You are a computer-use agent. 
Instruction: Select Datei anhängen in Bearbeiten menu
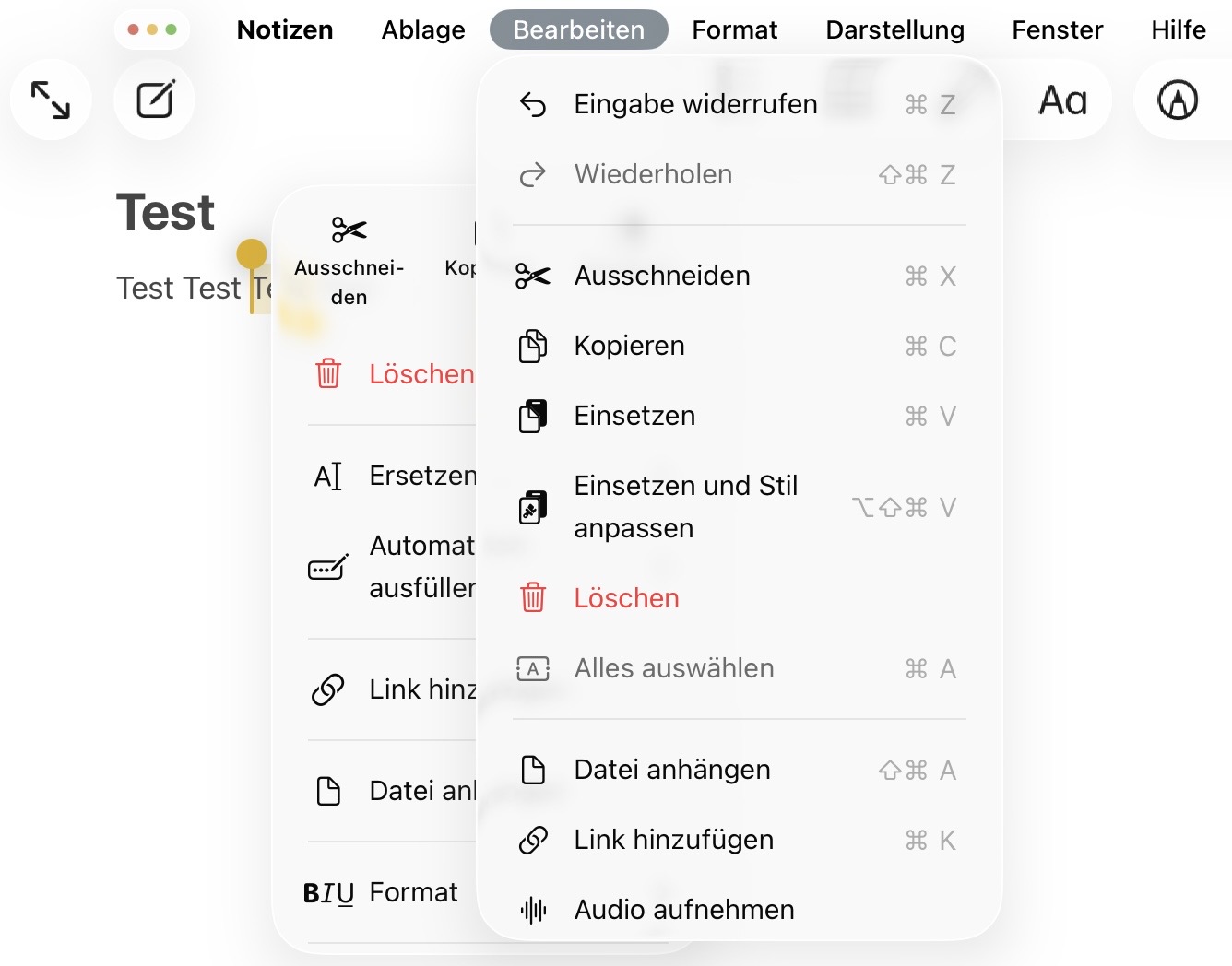pyautogui.click(x=671, y=770)
